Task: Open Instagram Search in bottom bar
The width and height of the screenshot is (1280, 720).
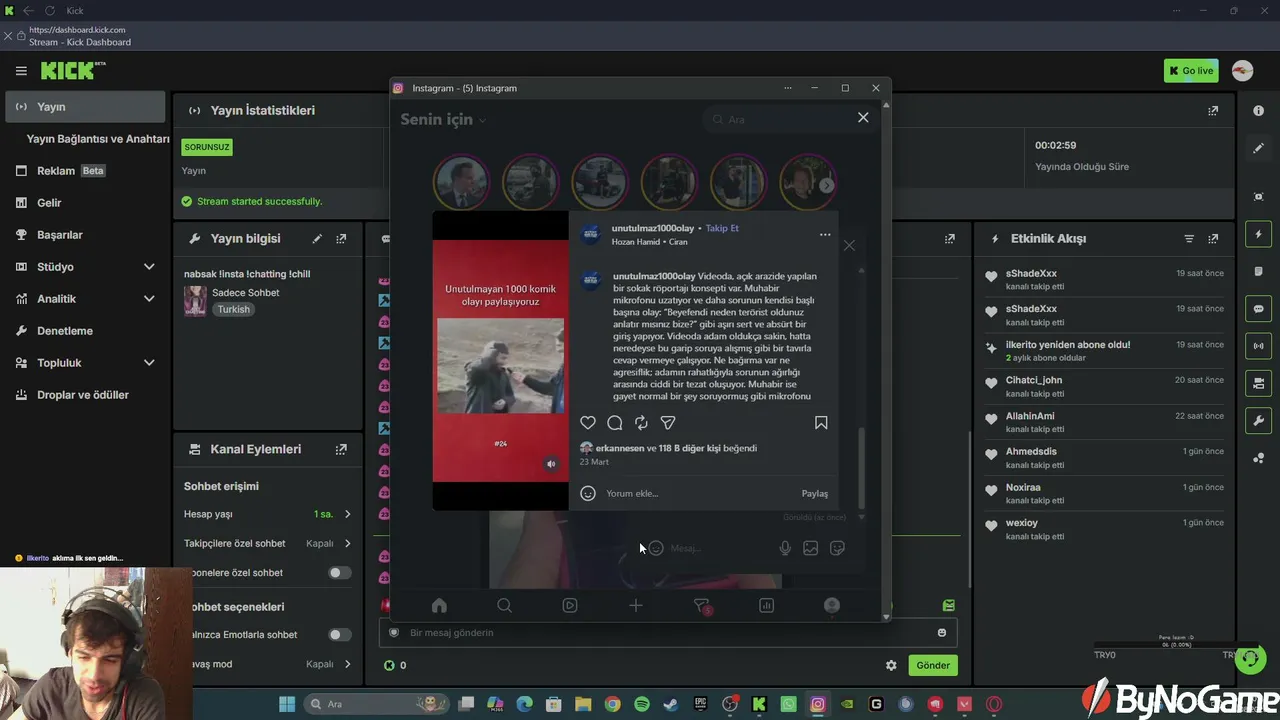Action: coord(504,605)
